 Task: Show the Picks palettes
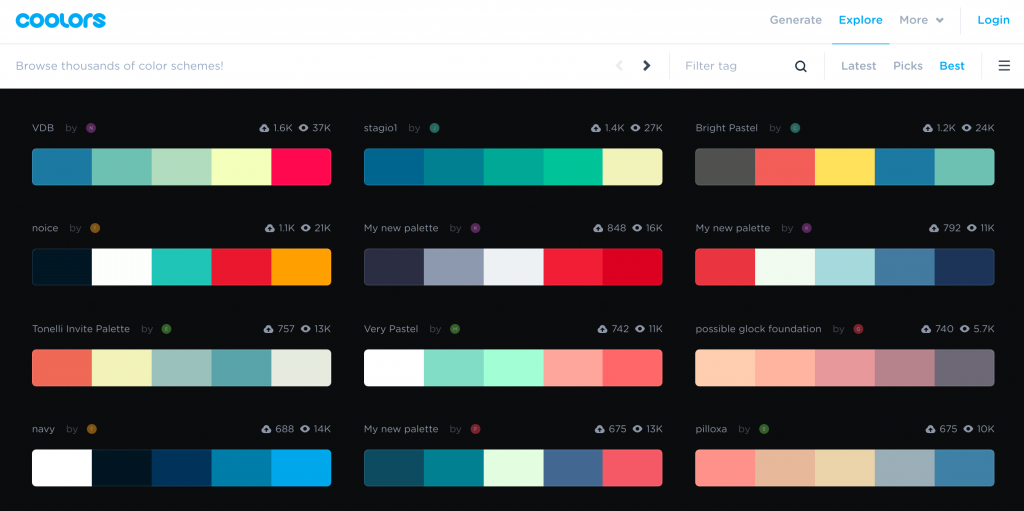908,66
